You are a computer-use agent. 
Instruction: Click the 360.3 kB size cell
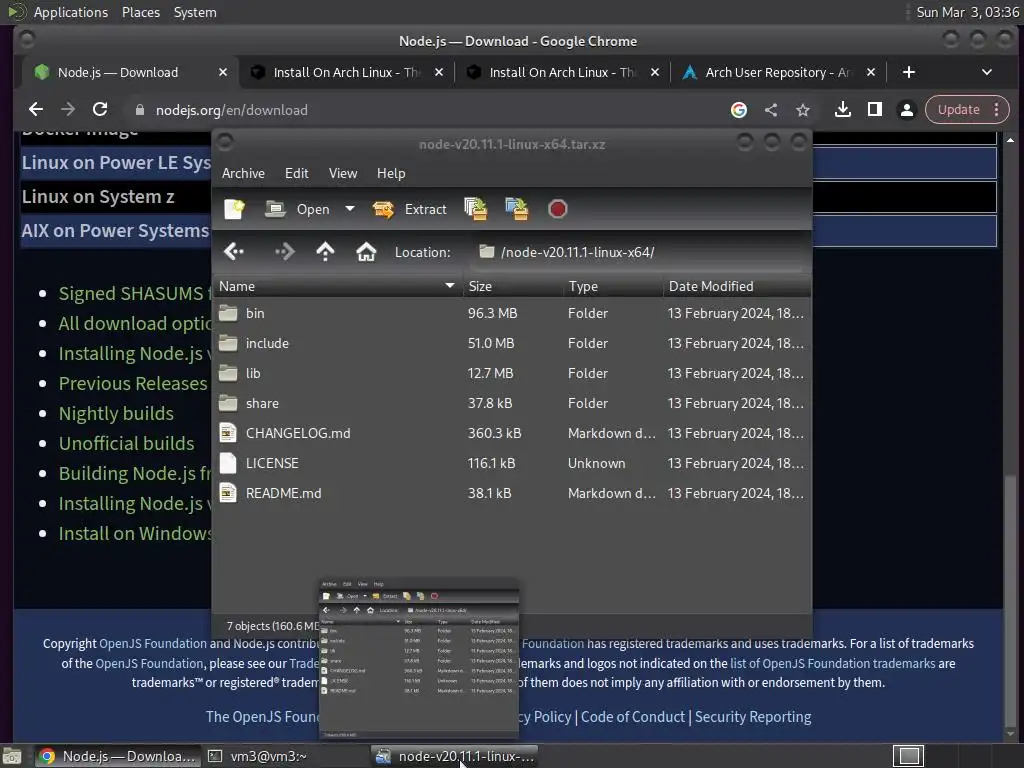point(494,434)
